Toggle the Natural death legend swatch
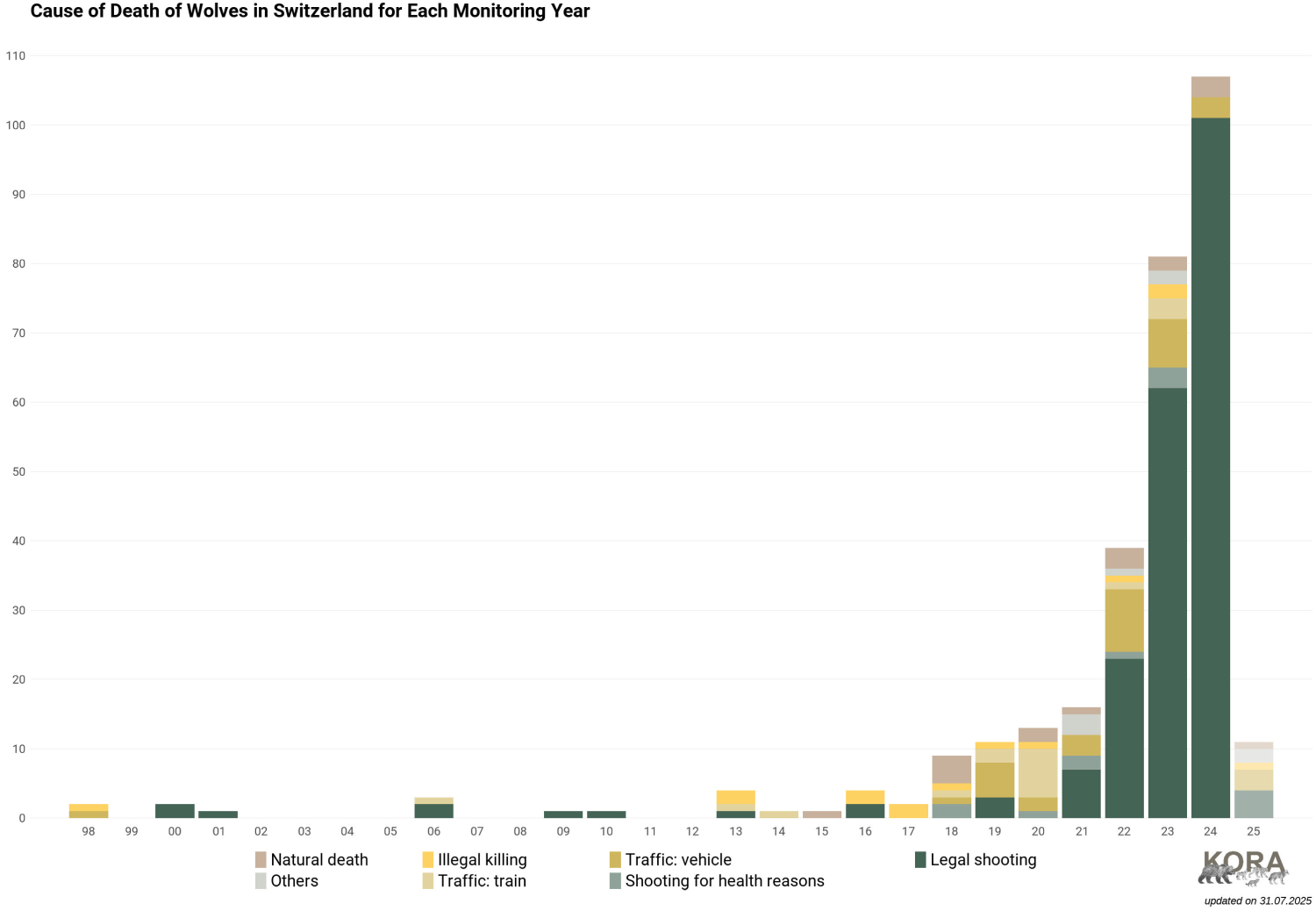This screenshot has height=911, width=1316. 261,860
